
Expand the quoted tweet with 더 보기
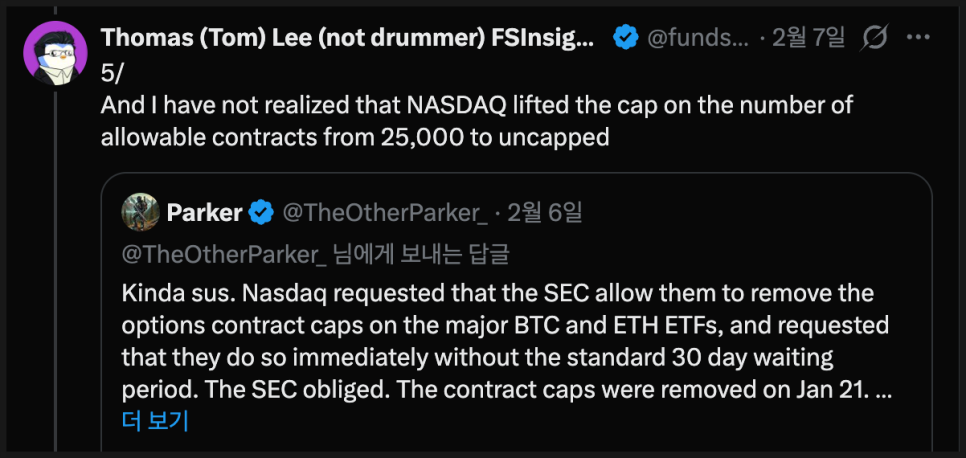pyautogui.click(x=155, y=421)
